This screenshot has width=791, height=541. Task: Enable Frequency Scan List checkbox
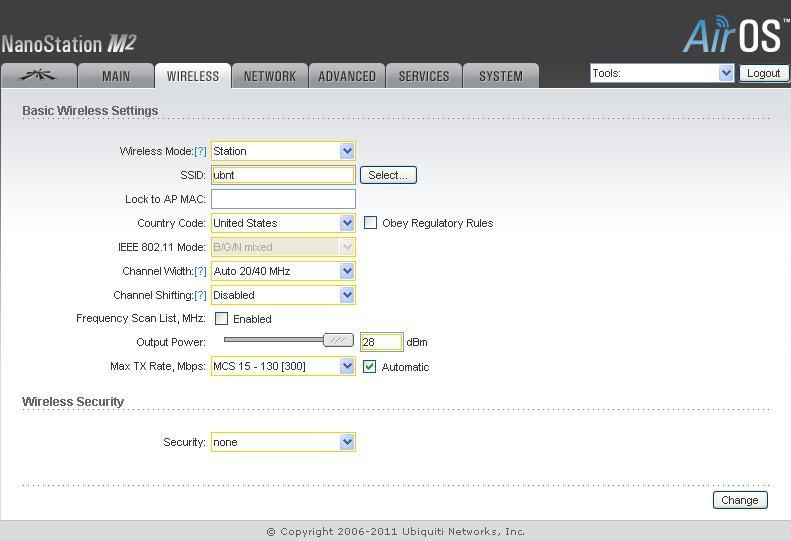[221, 319]
